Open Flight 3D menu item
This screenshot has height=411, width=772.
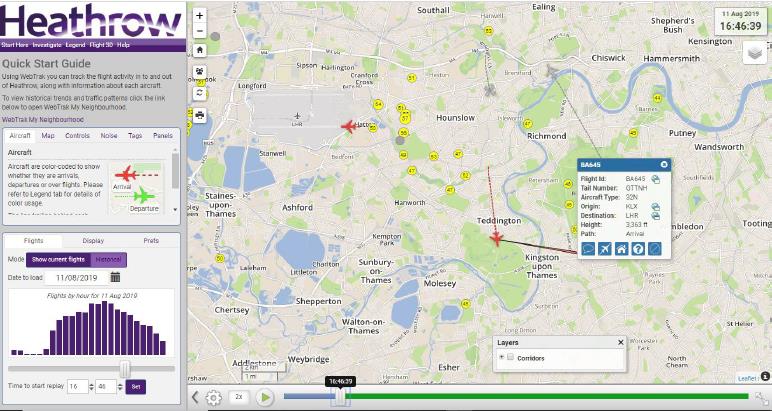pyautogui.click(x=101, y=45)
